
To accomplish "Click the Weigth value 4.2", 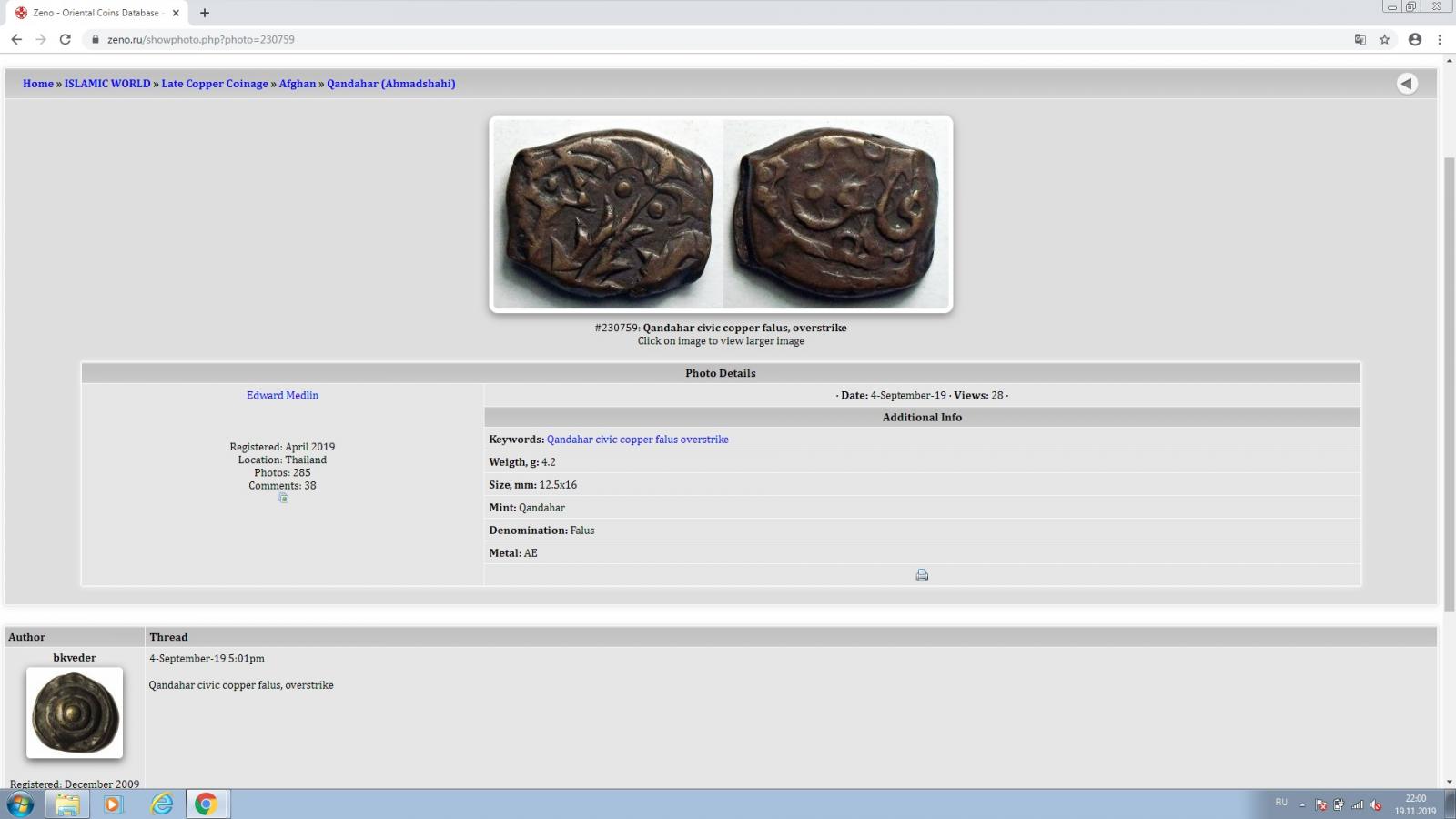I will point(549,462).
